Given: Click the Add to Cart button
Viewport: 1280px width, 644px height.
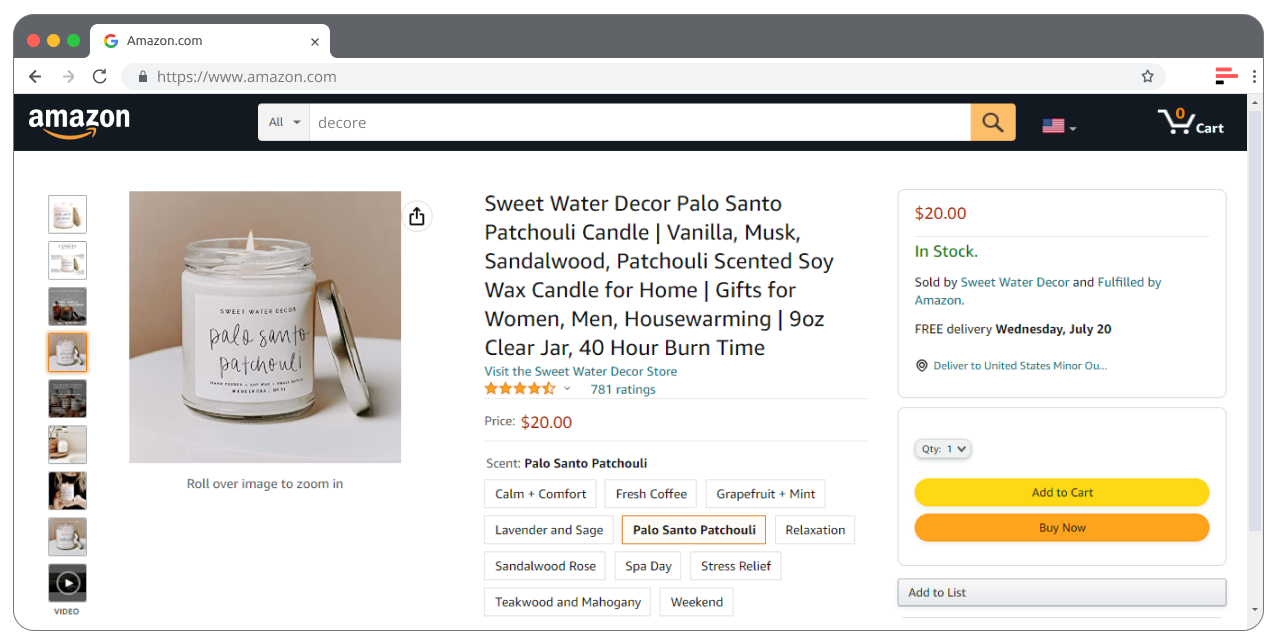Looking at the screenshot, I should [x=1061, y=492].
